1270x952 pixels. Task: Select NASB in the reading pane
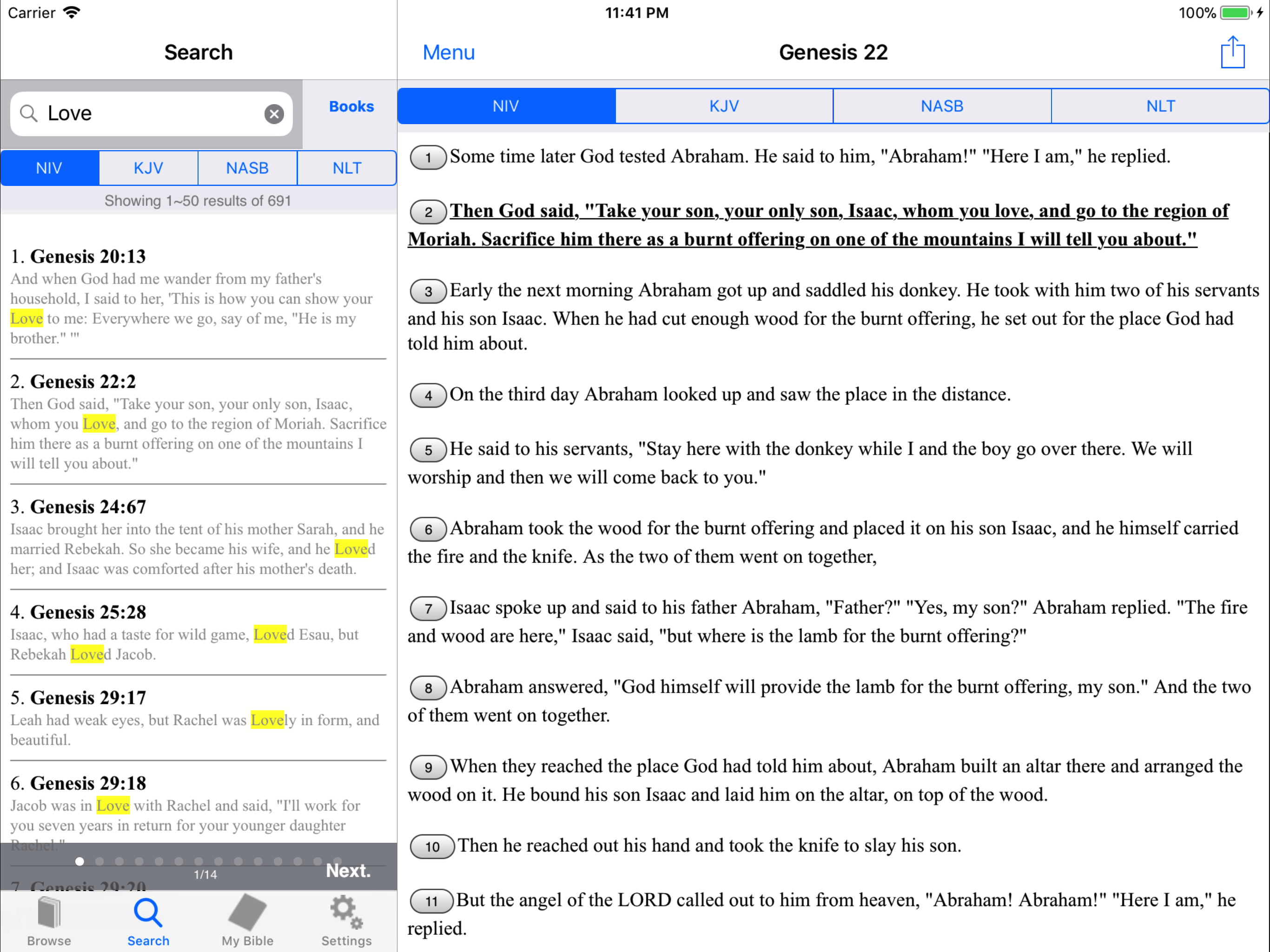[x=942, y=106]
